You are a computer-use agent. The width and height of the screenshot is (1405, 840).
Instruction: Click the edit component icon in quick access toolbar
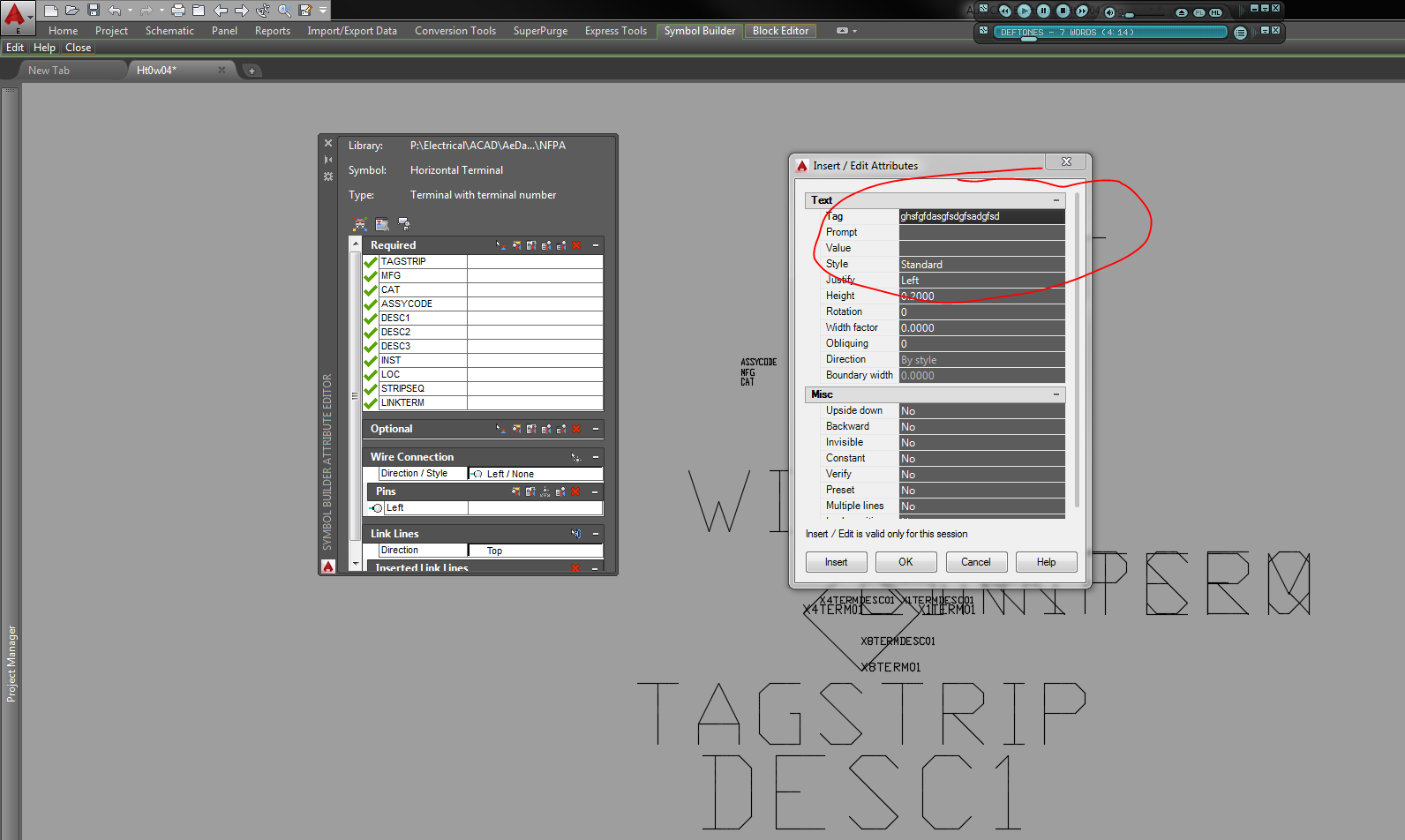point(305,11)
